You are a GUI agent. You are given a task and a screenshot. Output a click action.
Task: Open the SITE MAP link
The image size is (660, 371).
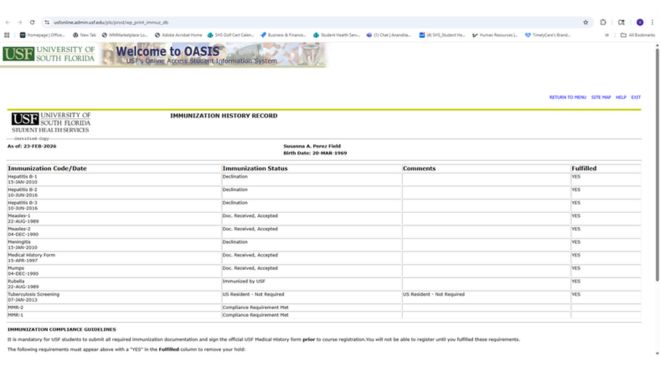601,97
